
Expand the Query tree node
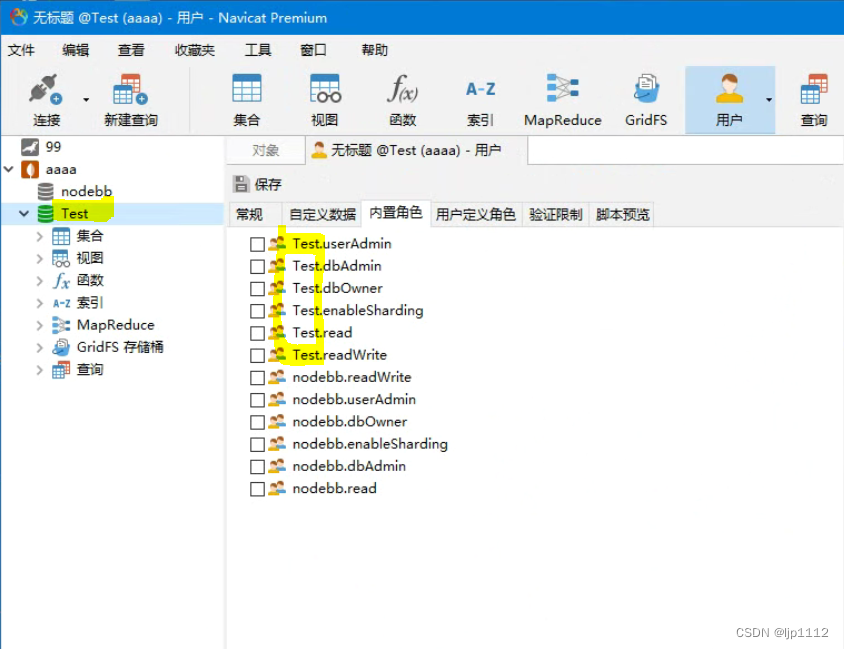(39, 370)
